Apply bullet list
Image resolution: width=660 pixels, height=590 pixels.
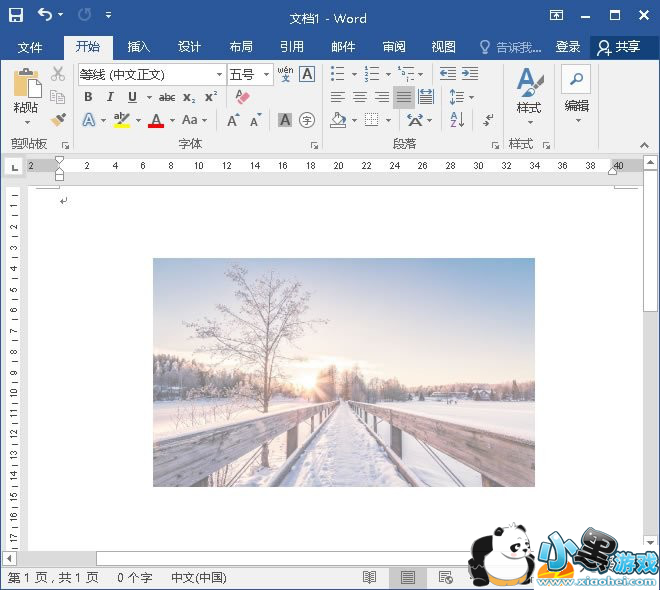338,74
